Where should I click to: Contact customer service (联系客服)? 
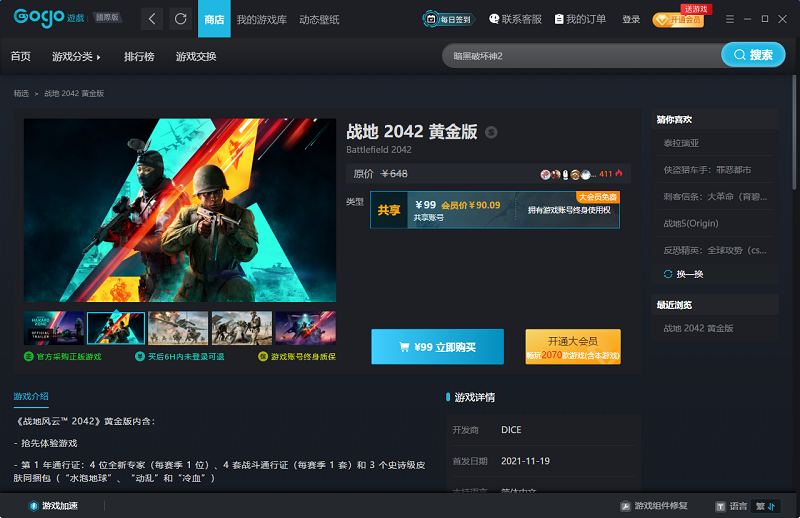[x=515, y=19]
